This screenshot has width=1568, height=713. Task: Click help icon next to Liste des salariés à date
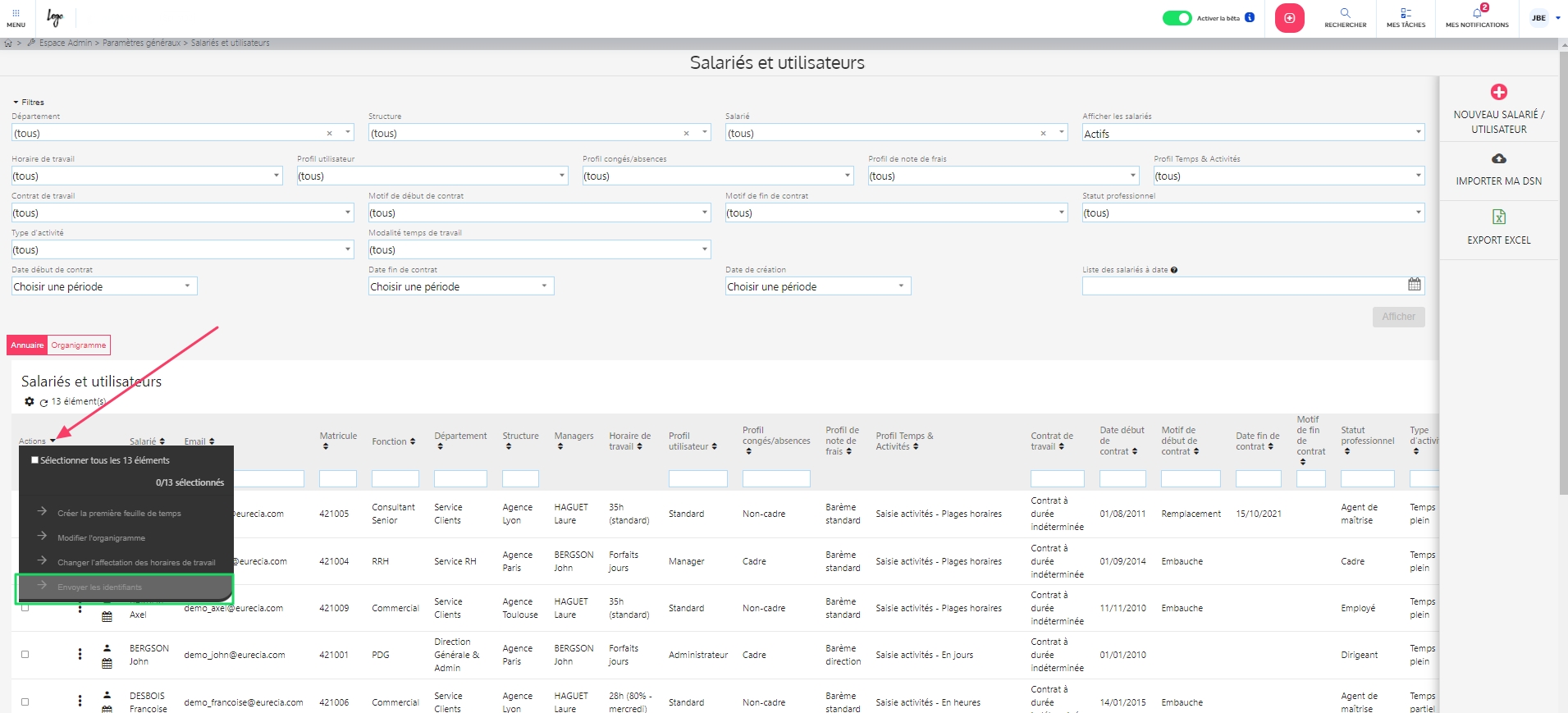(1174, 270)
